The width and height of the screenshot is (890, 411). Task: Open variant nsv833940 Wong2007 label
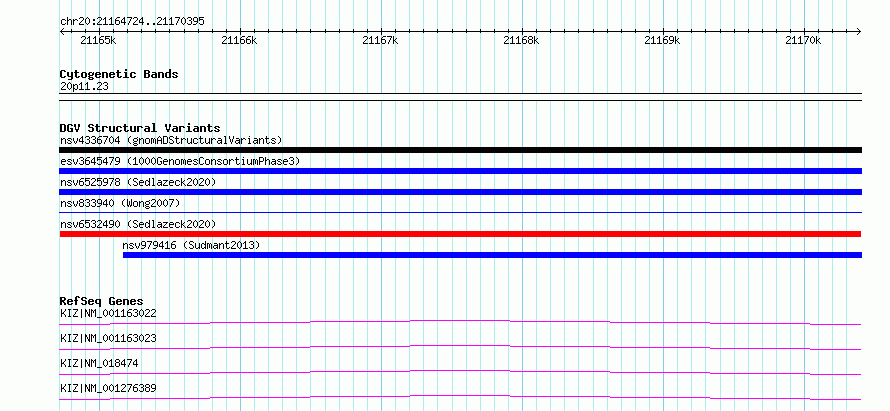[120, 203]
